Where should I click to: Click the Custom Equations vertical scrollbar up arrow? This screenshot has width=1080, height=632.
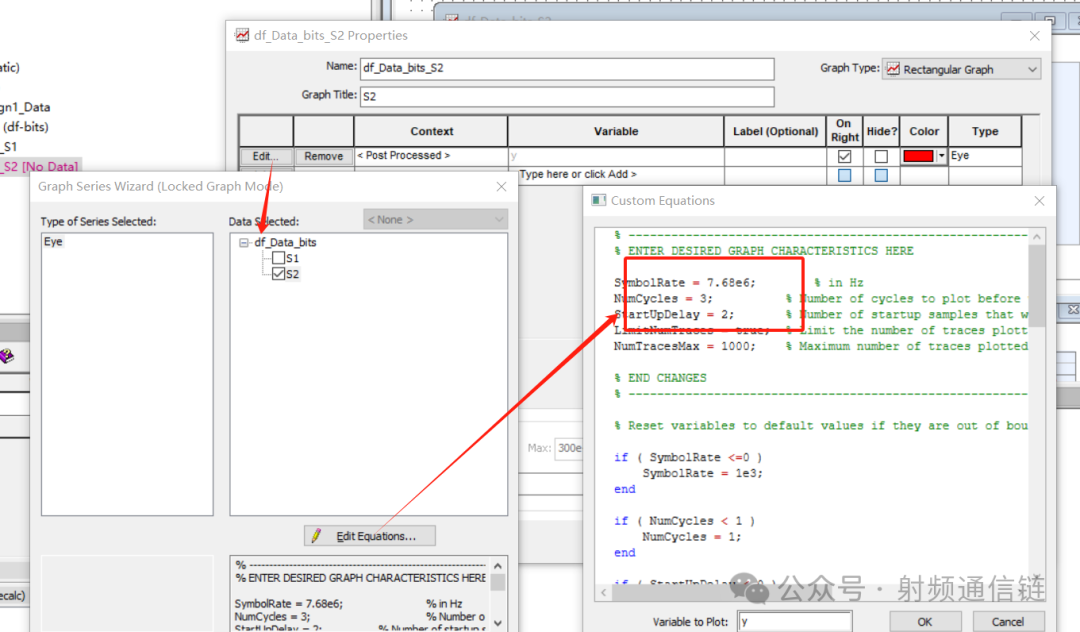pyautogui.click(x=1037, y=237)
